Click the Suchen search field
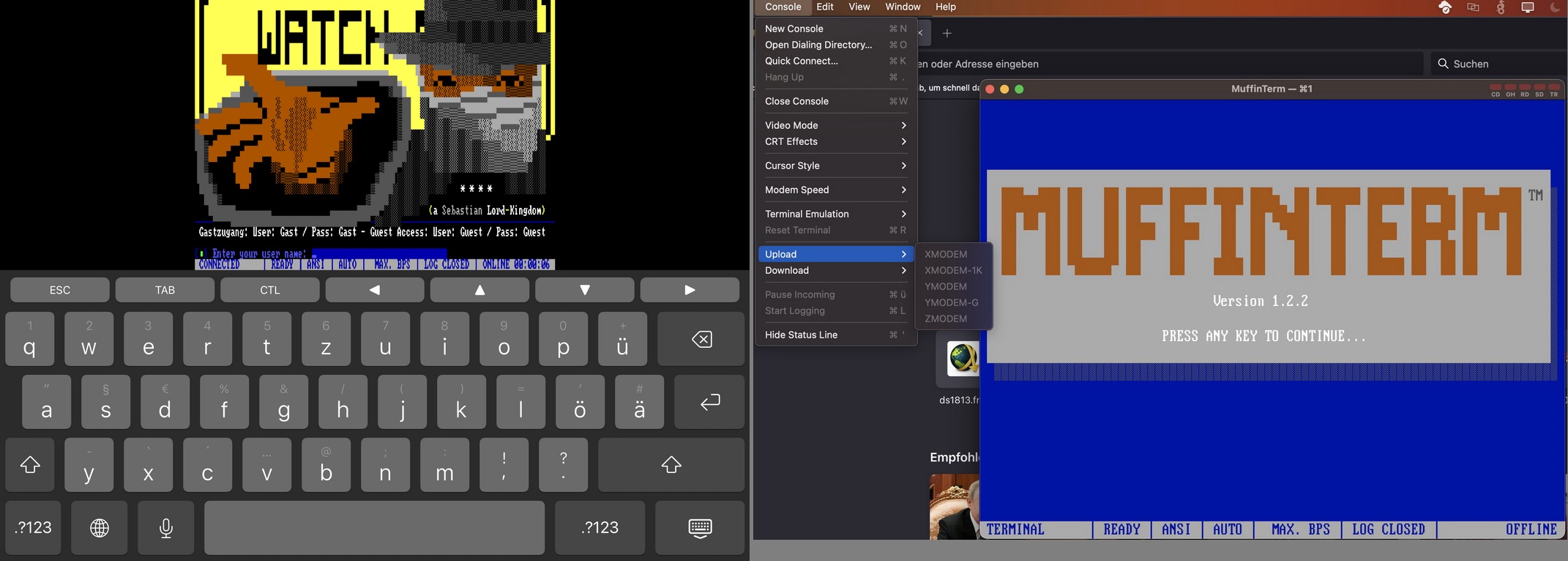The width and height of the screenshot is (1568, 561). (x=1499, y=64)
